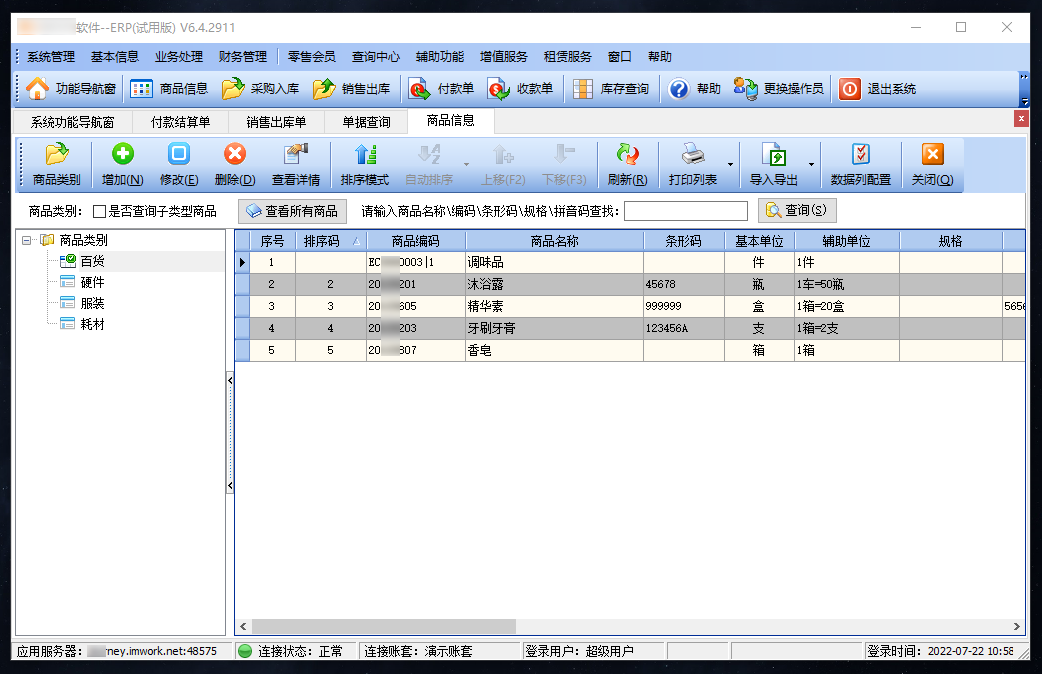Open 数据列配置 column settings
The image size is (1042, 674).
click(x=860, y=155)
